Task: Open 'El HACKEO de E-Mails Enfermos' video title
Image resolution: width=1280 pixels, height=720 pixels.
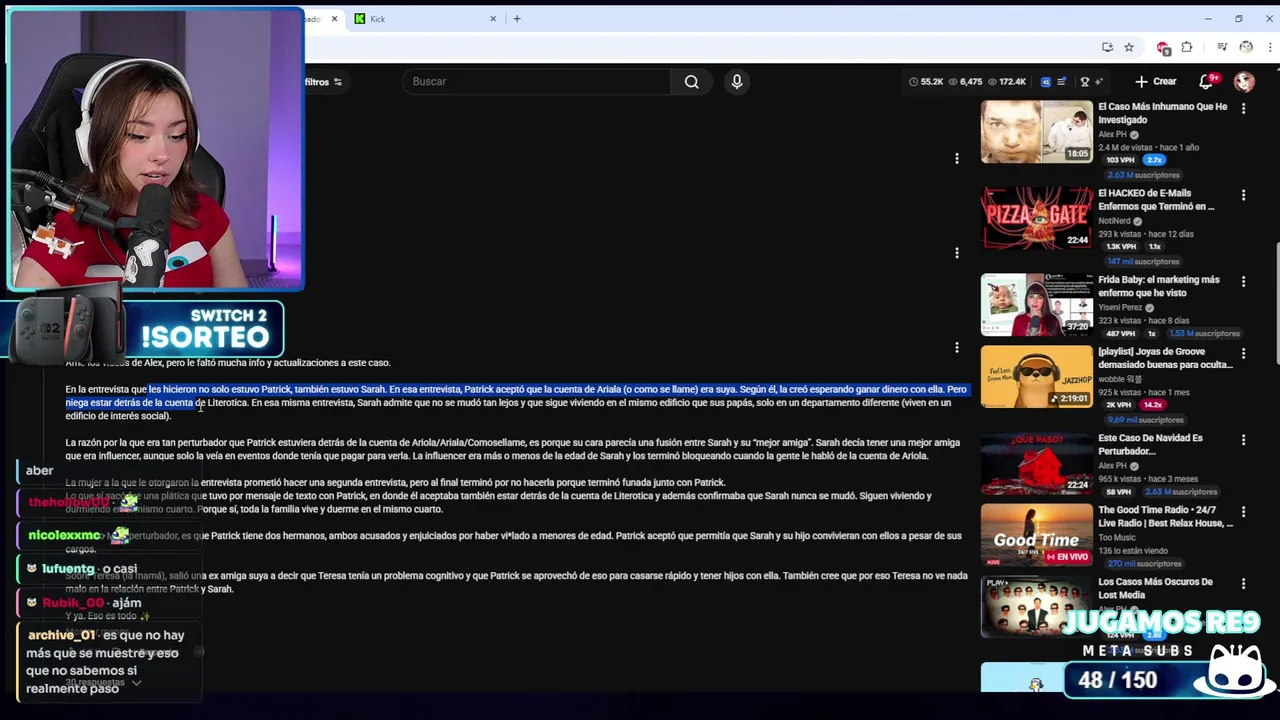Action: click(1156, 200)
